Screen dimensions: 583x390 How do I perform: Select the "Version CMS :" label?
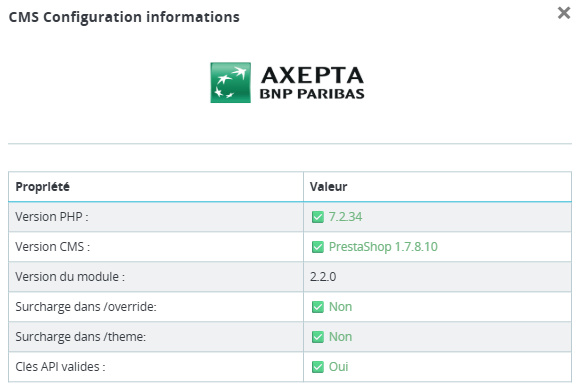52,247
